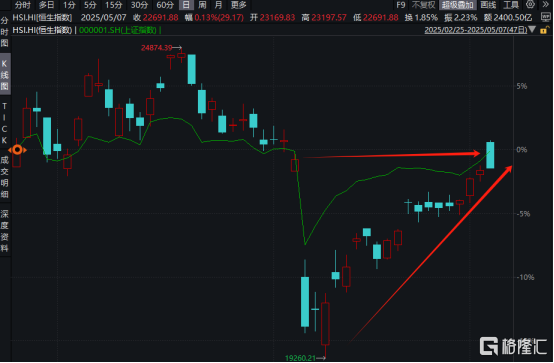The width and height of the screenshot is (554, 363).
Task: Open chart settings gear icon
Action: [x=530, y=4]
